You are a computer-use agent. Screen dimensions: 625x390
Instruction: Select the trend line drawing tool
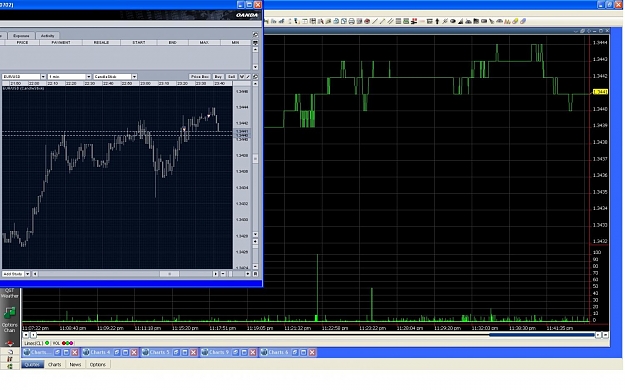375,21
